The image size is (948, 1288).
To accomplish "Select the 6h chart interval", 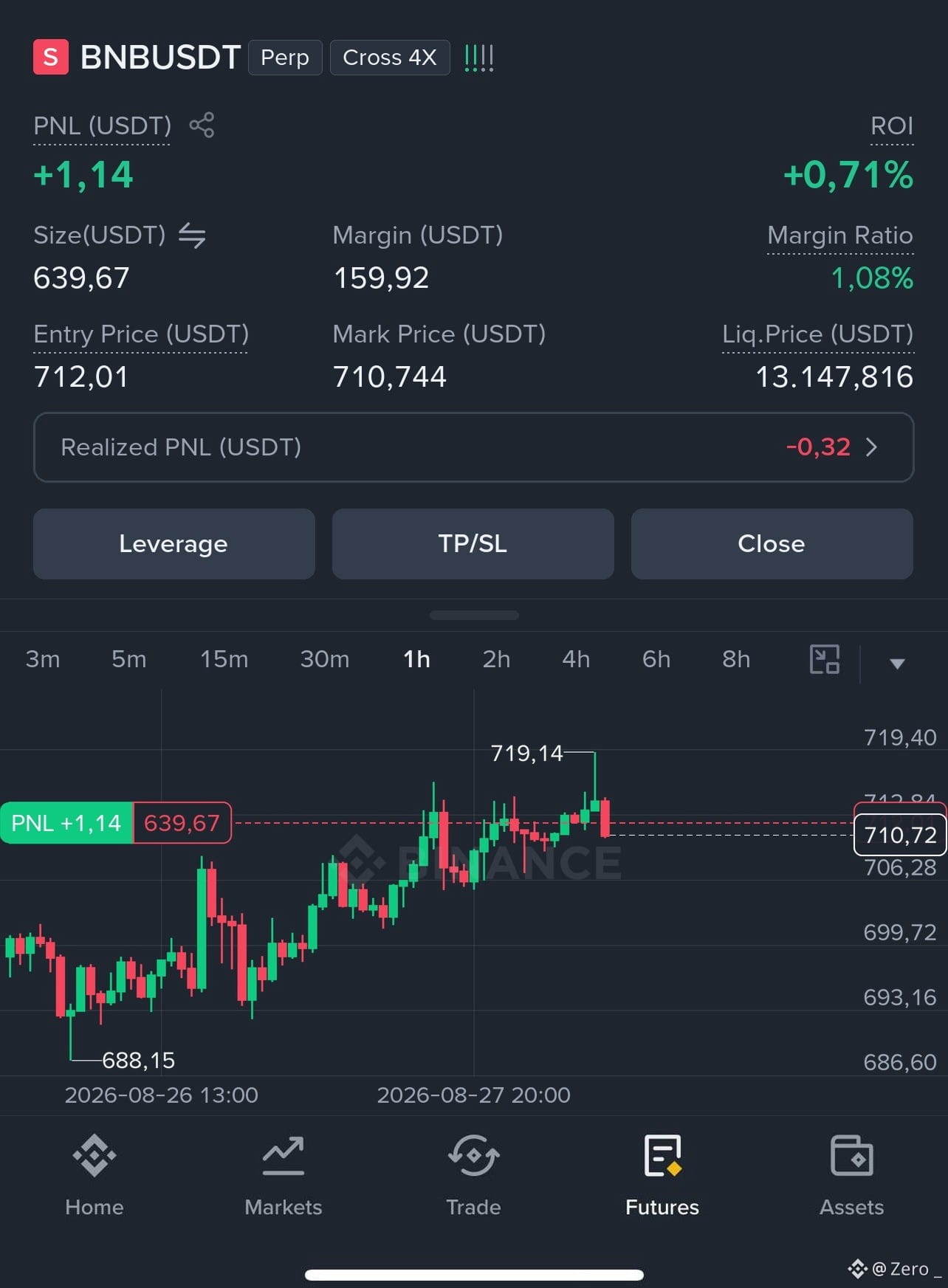I will click(656, 659).
